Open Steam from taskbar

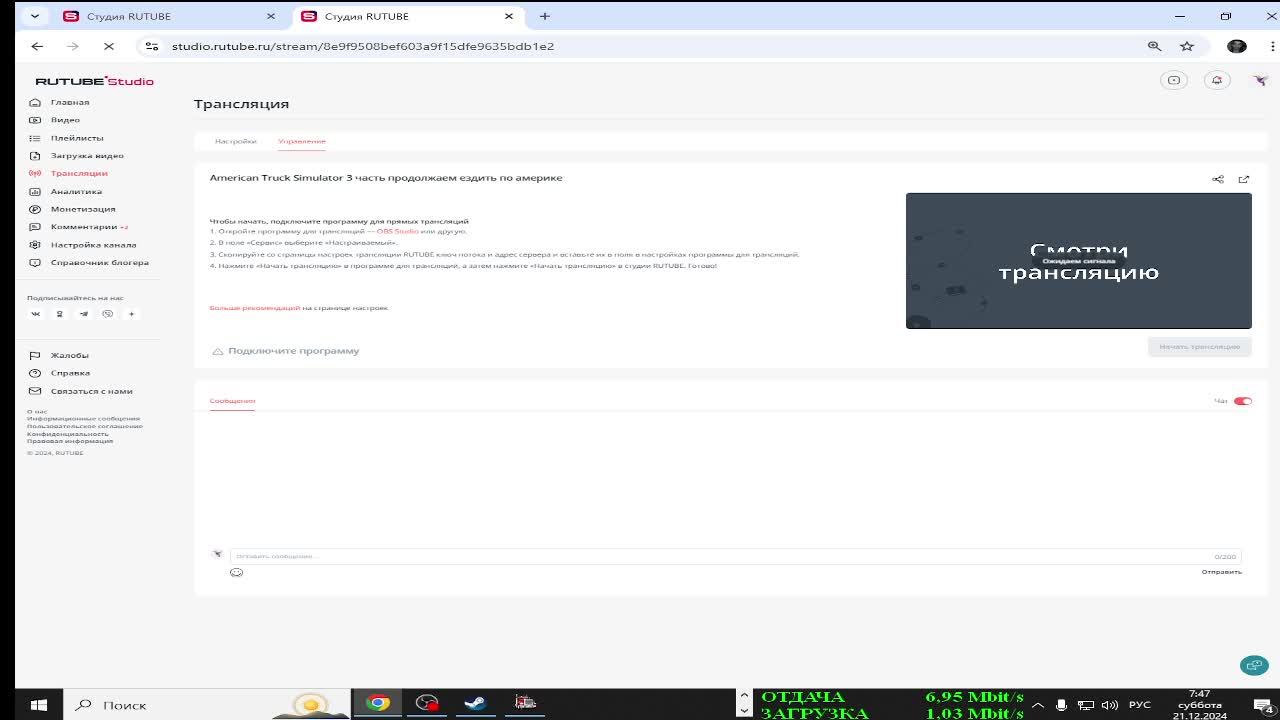coord(476,704)
